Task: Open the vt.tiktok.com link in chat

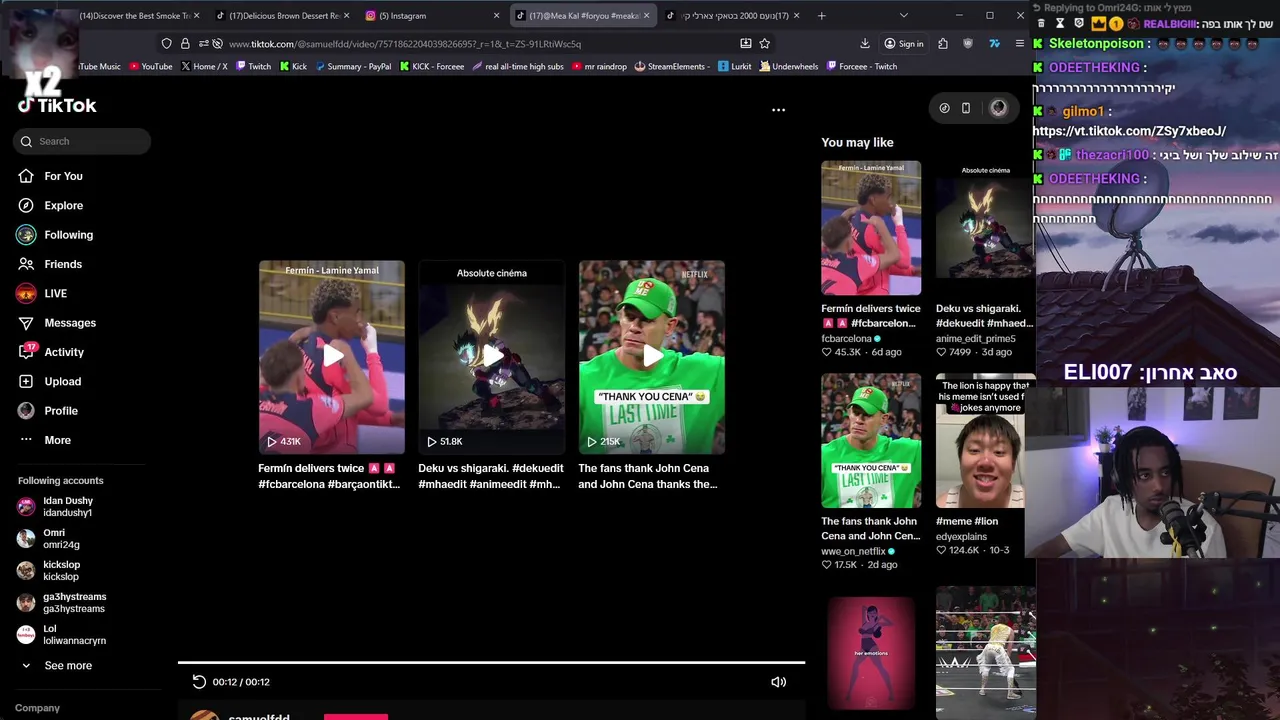Action: 1129,131
